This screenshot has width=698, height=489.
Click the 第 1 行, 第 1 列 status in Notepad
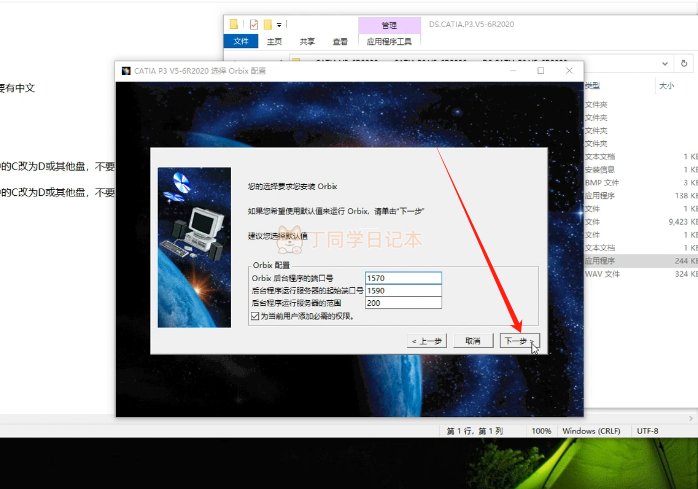pyautogui.click(x=475, y=431)
